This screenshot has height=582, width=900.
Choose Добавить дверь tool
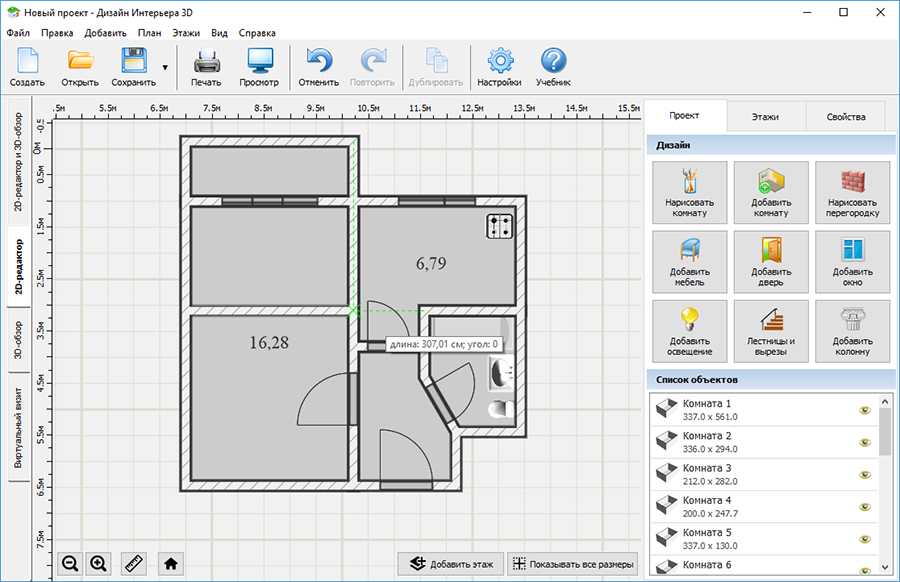click(771, 262)
